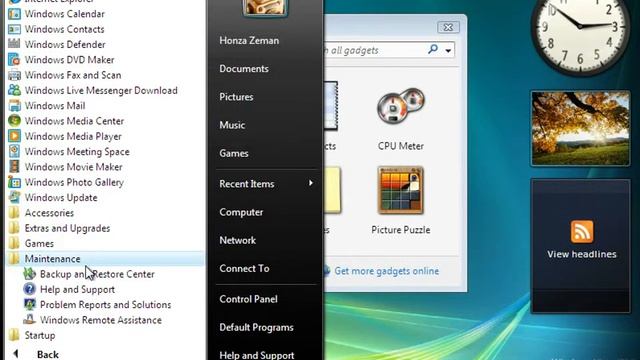The height and width of the screenshot is (360, 640).
Task: Launch Windows Movie Maker icon
Action: (14, 167)
